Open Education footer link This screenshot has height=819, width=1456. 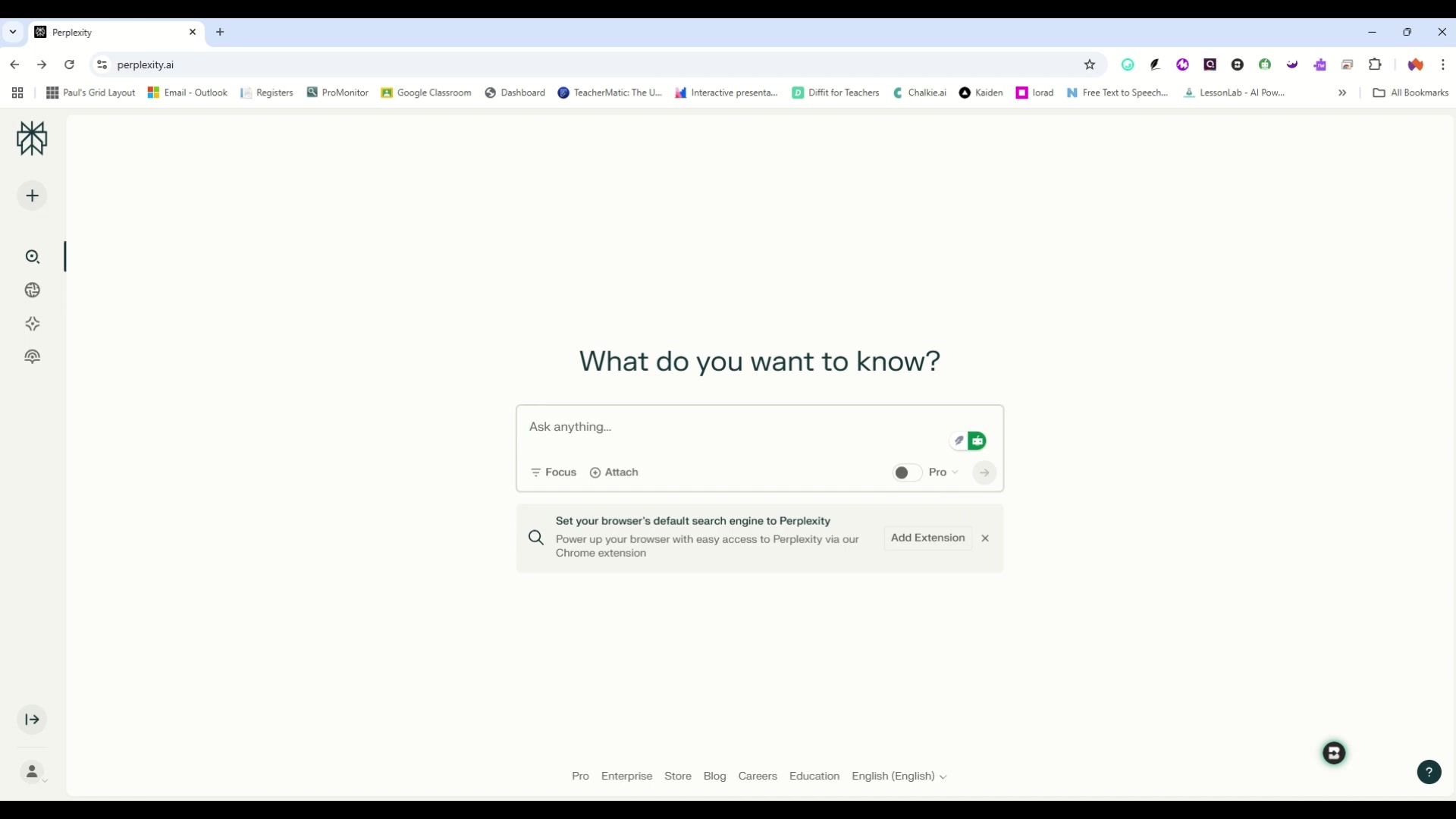814,776
